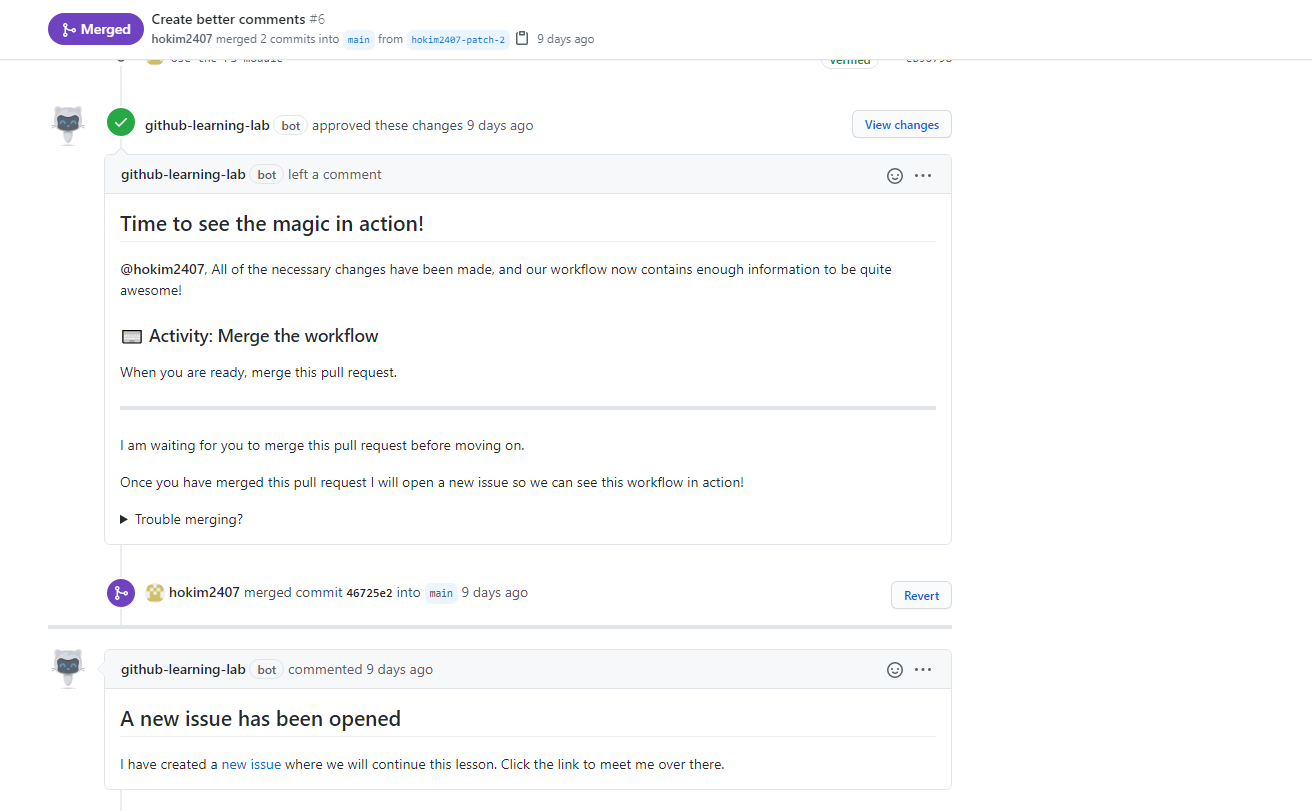Click the @hokim2407 mention in the comment

pyautogui.click(x=162, y=270)
